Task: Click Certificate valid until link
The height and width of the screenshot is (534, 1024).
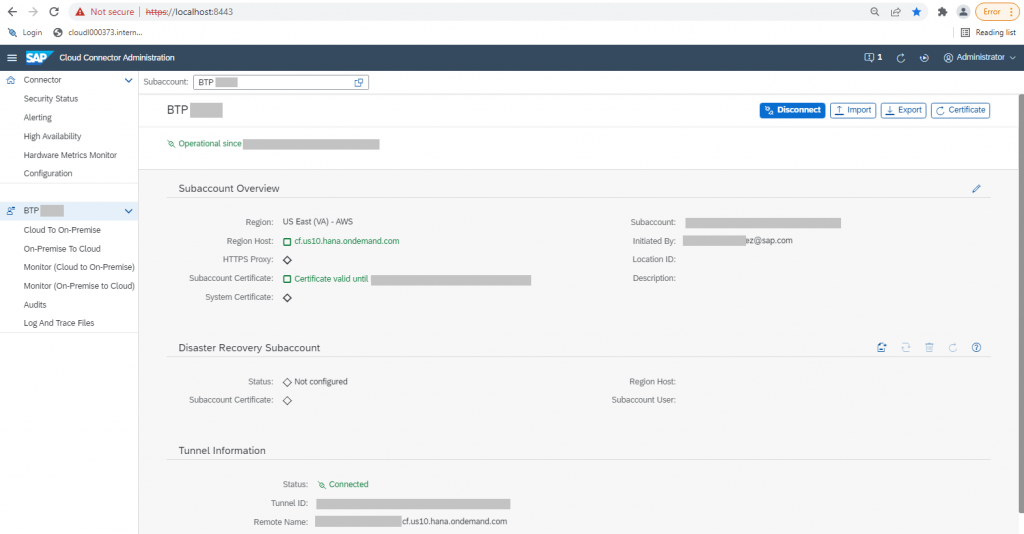Action: pos(331,279)
